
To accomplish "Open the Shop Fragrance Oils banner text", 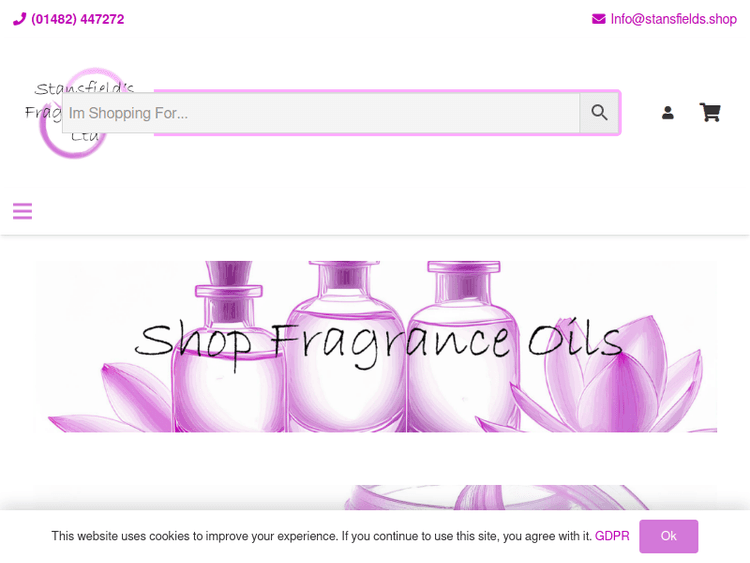I will 378,342.
